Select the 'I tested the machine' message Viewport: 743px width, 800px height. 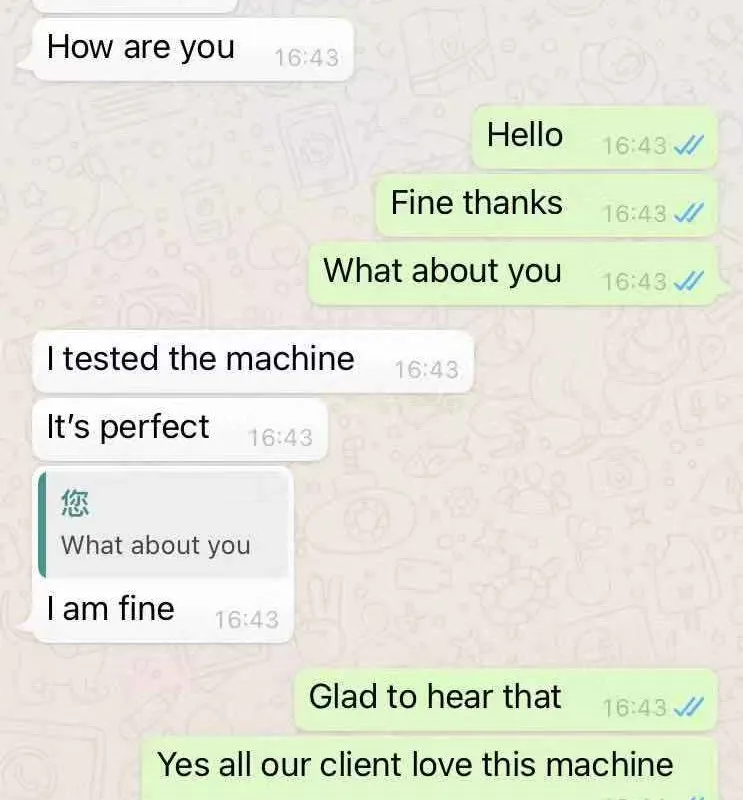click(x=253, y=362)
